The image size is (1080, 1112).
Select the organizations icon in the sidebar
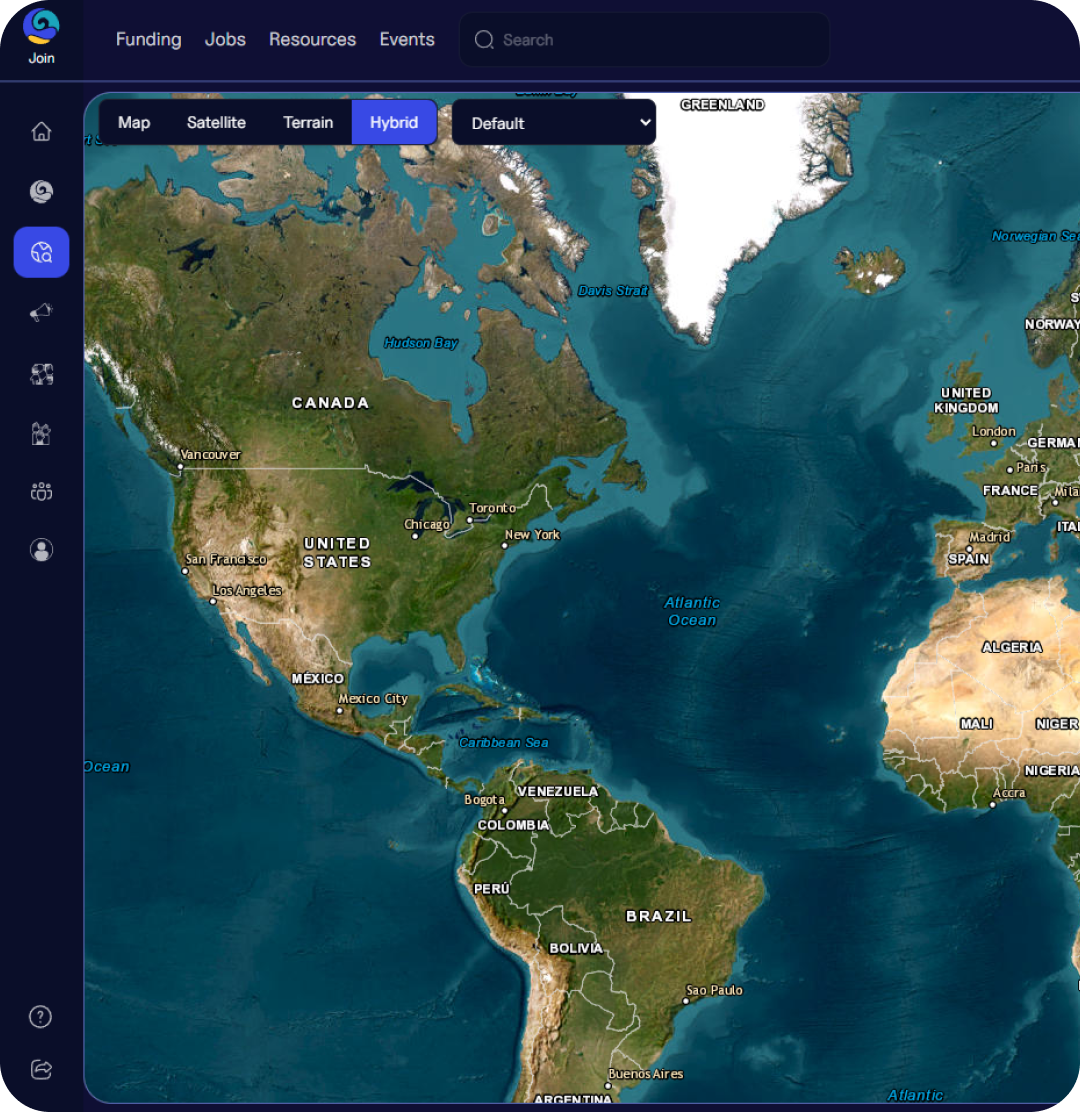coord(41,432)
